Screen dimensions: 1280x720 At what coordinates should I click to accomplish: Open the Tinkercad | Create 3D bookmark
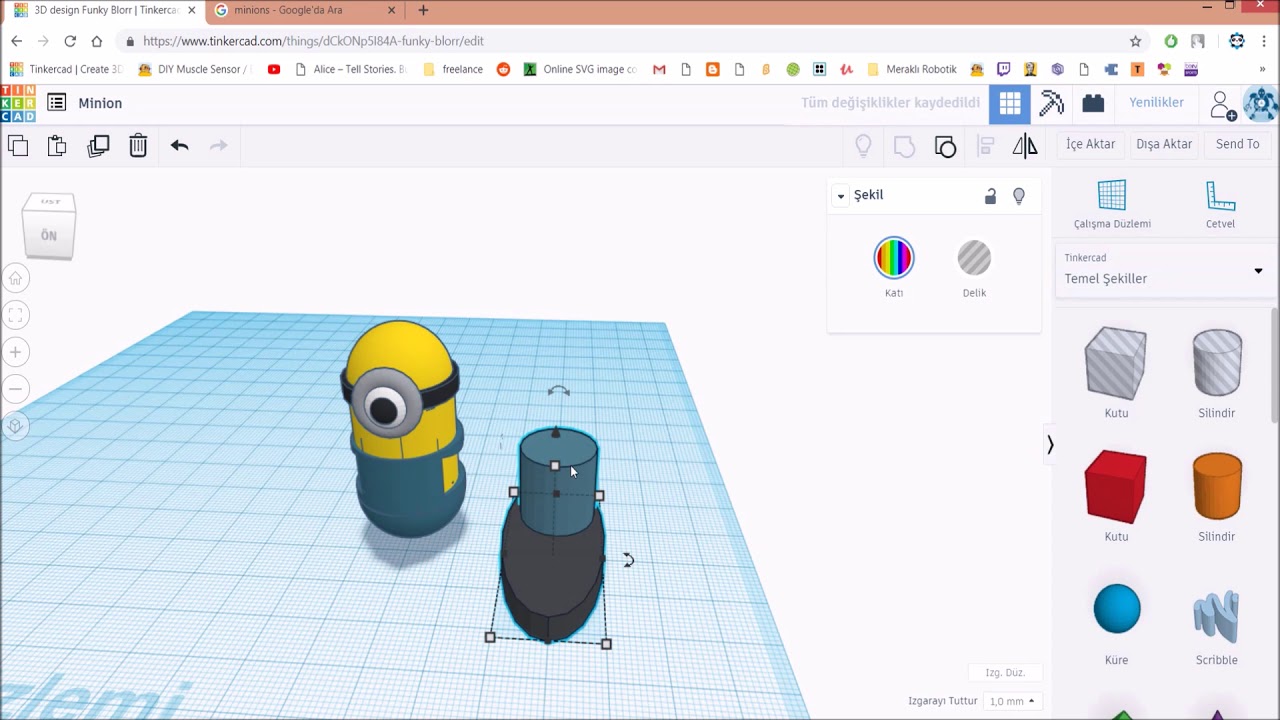[x=66, y=69]
